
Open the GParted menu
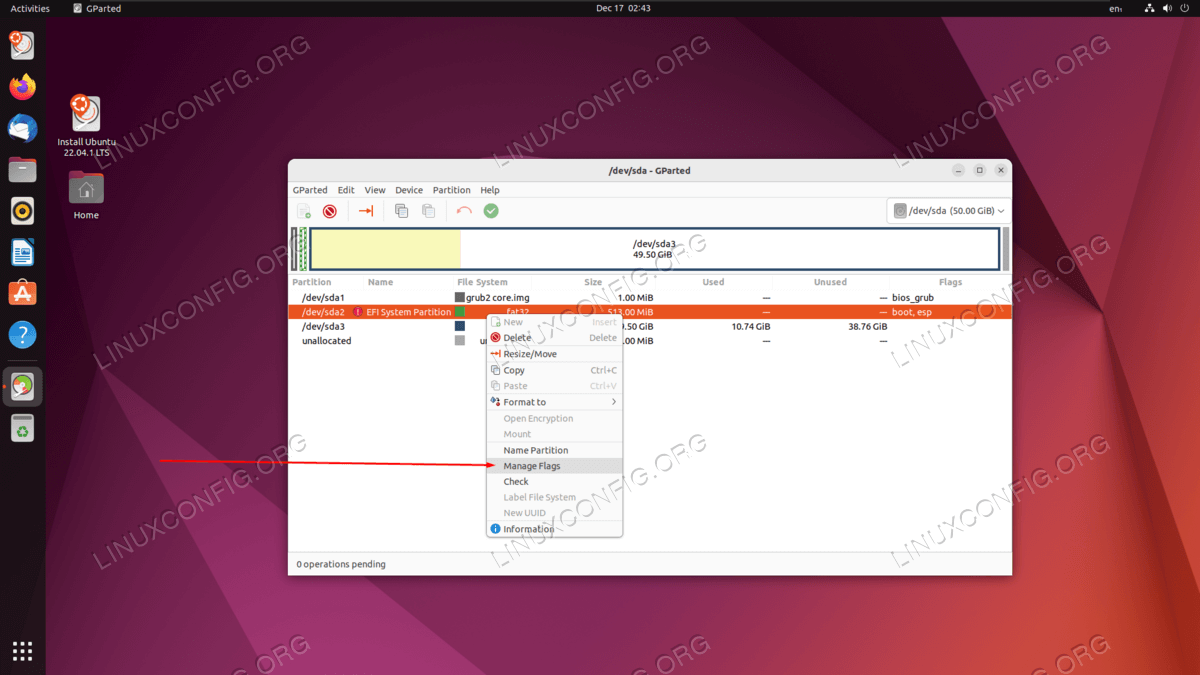(x=310, y=190)
